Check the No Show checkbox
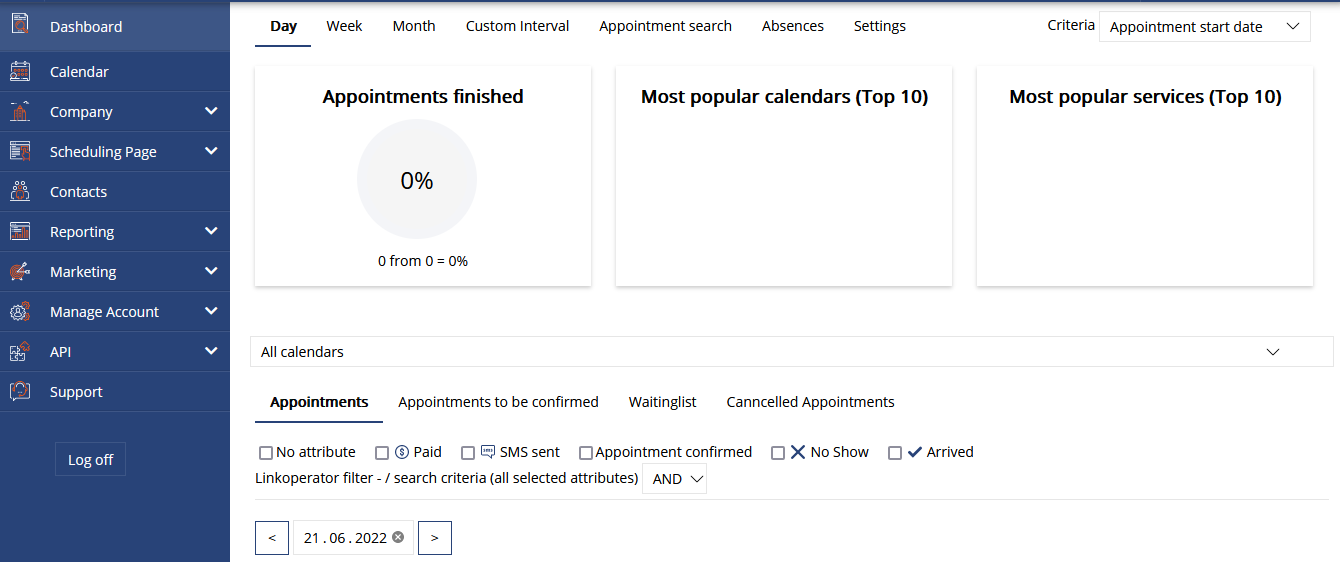 pos(778,453)
